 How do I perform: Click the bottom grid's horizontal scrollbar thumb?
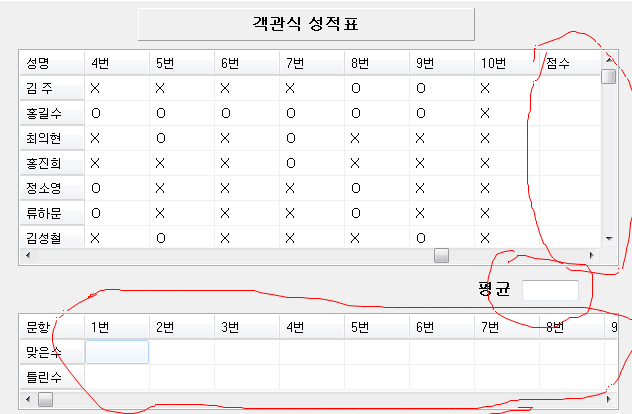pyautogui.click(x=46, y=399)
